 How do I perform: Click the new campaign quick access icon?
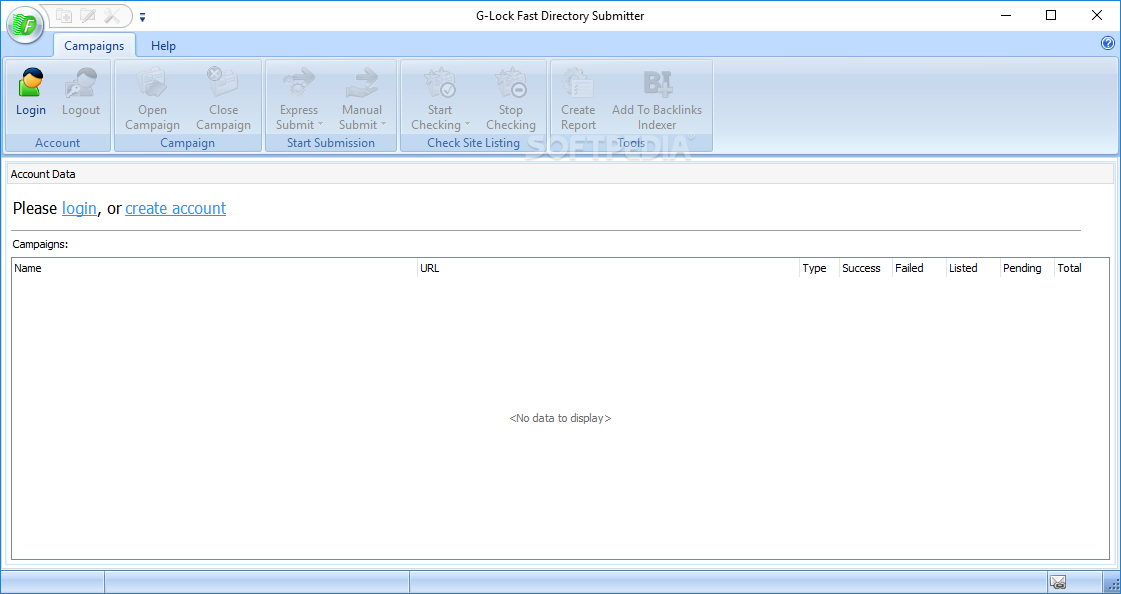coord(64,15)
